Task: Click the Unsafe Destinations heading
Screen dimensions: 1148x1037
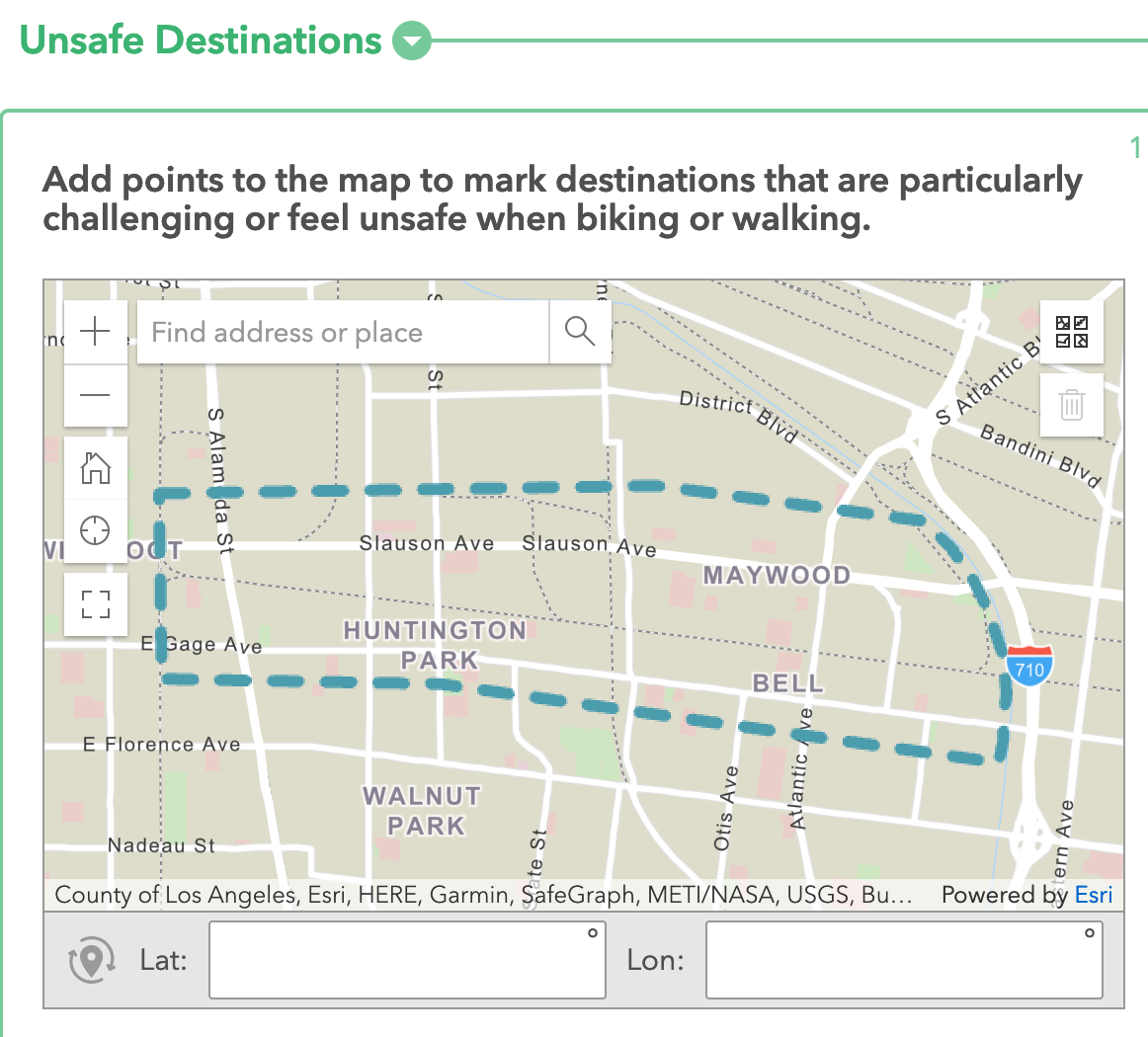Action: tap(201, 40)
